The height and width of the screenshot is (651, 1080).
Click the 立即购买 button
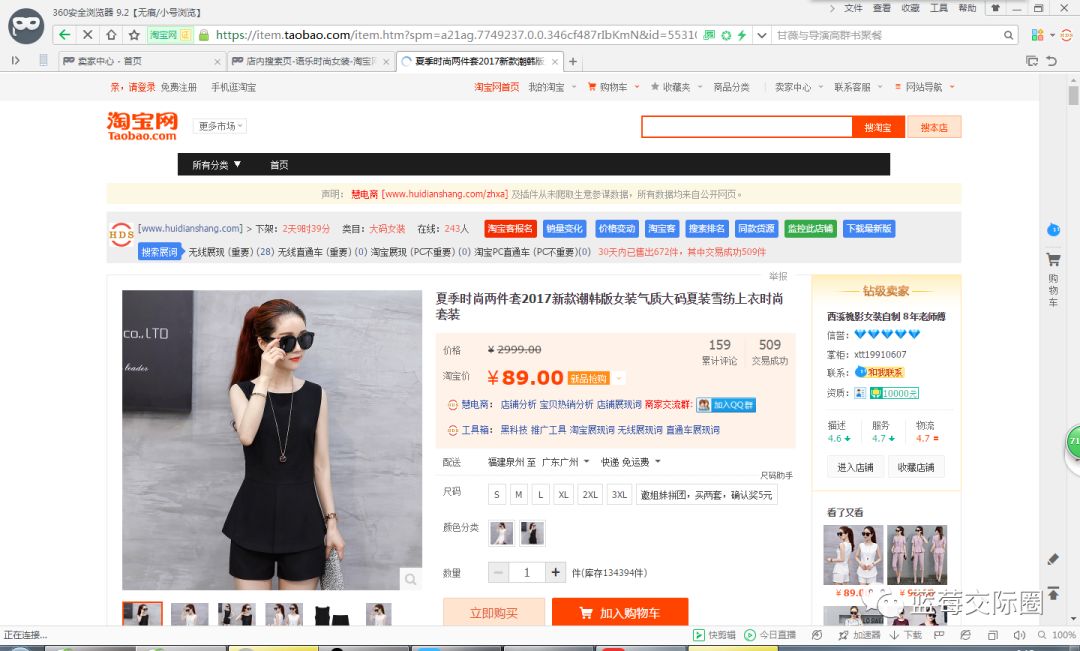pyautogui.click(x=494, y=612)
